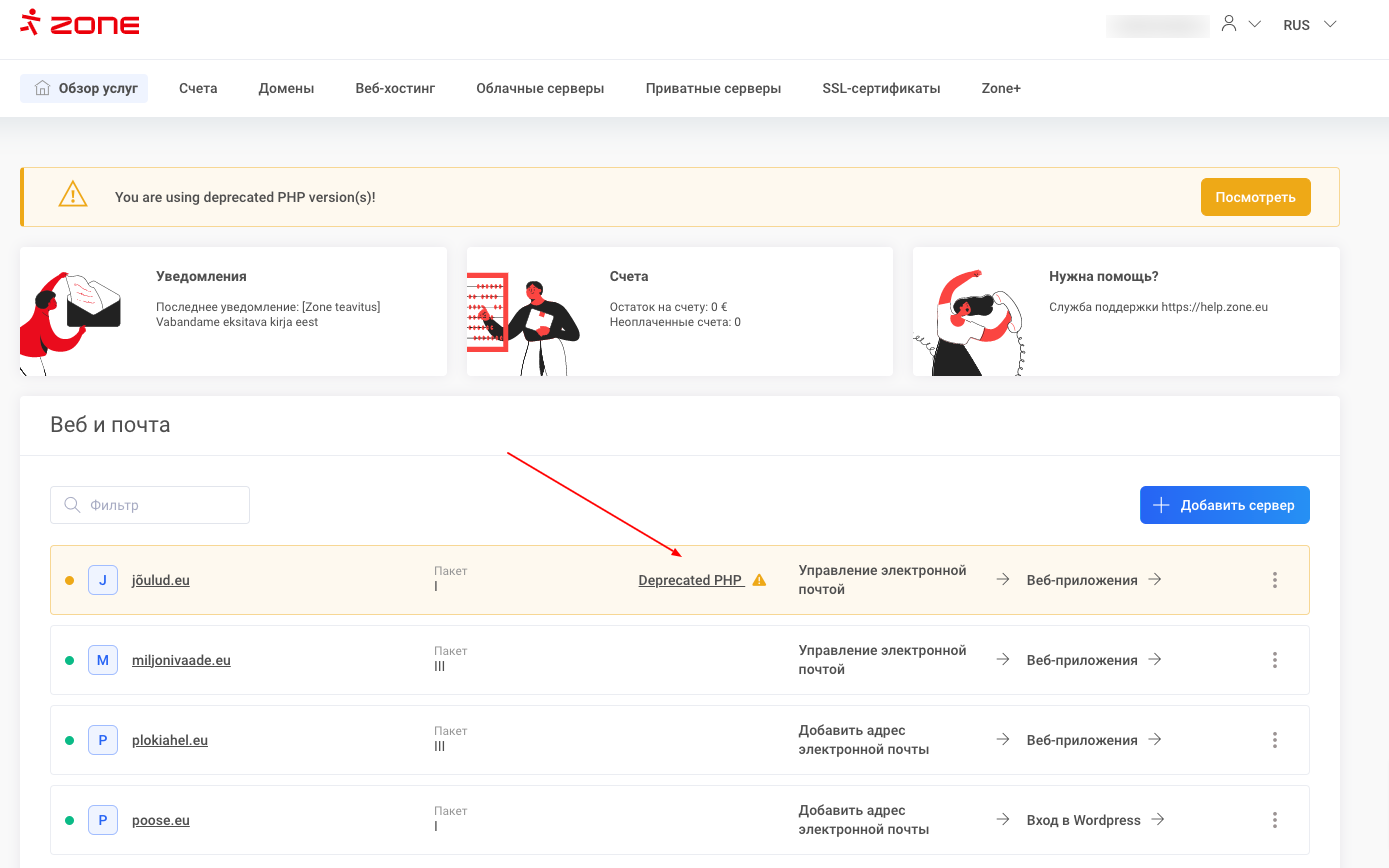Screen dimensions: 1389x868
Task: Expand the RUS language selector
Action: pyautogui.click(x=1309, y=25)
